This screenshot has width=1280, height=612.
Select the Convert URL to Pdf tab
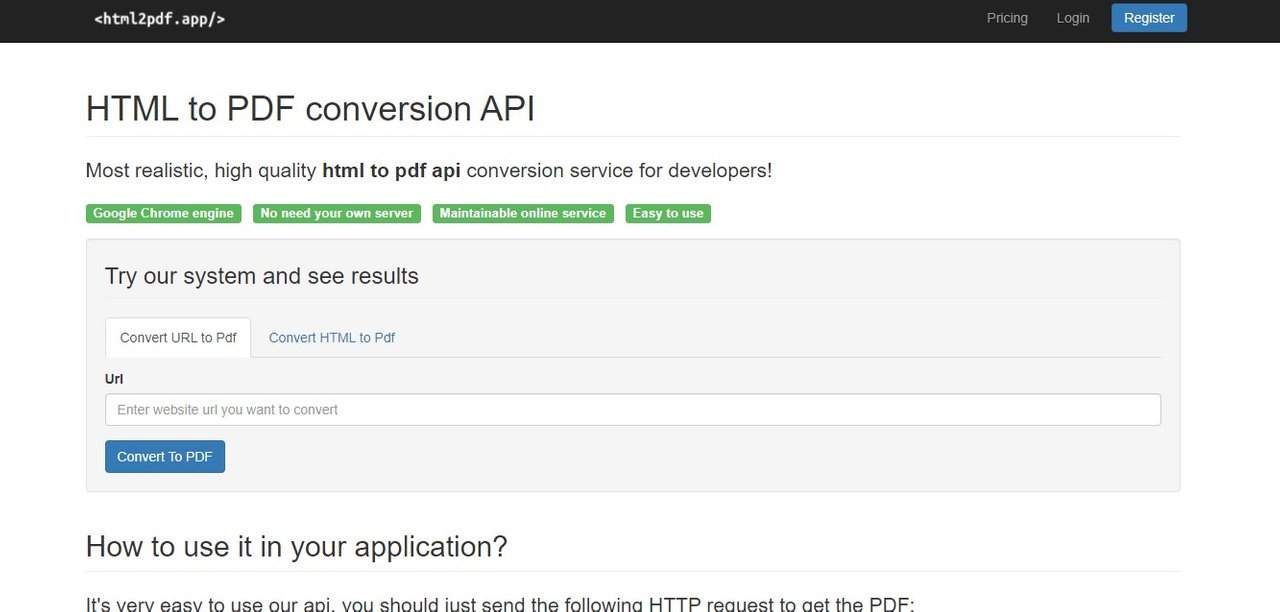[x=178, y=338]
